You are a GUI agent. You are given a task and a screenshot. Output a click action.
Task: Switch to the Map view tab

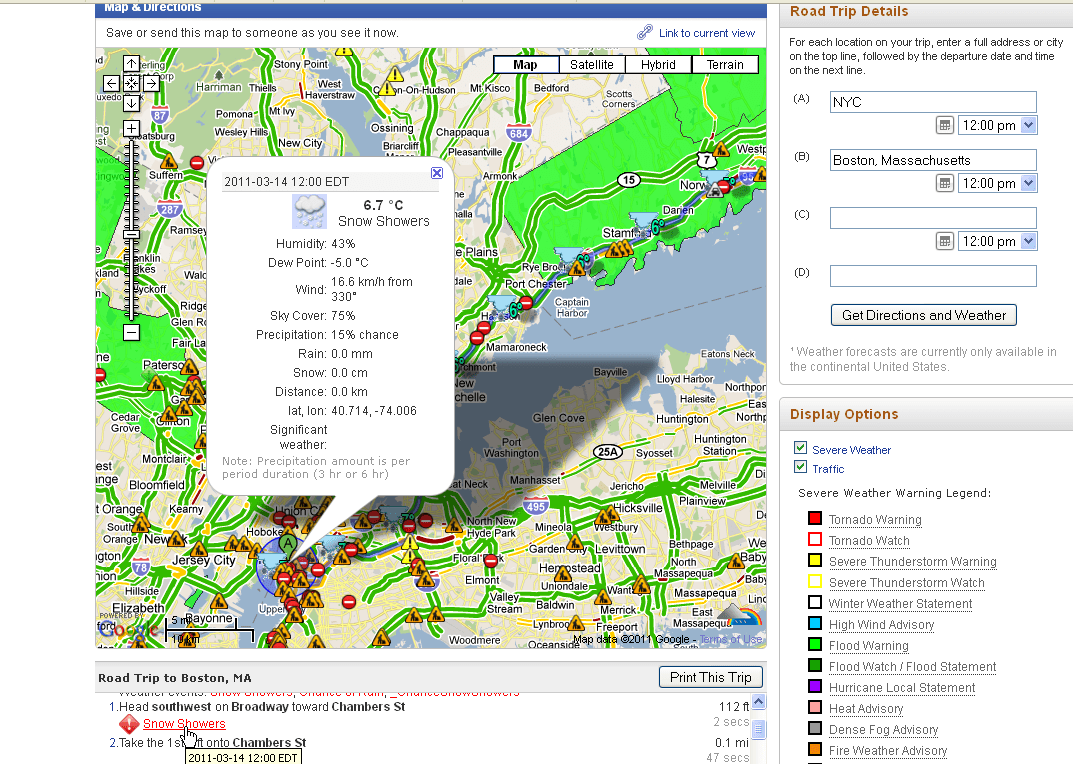point(525,64)
